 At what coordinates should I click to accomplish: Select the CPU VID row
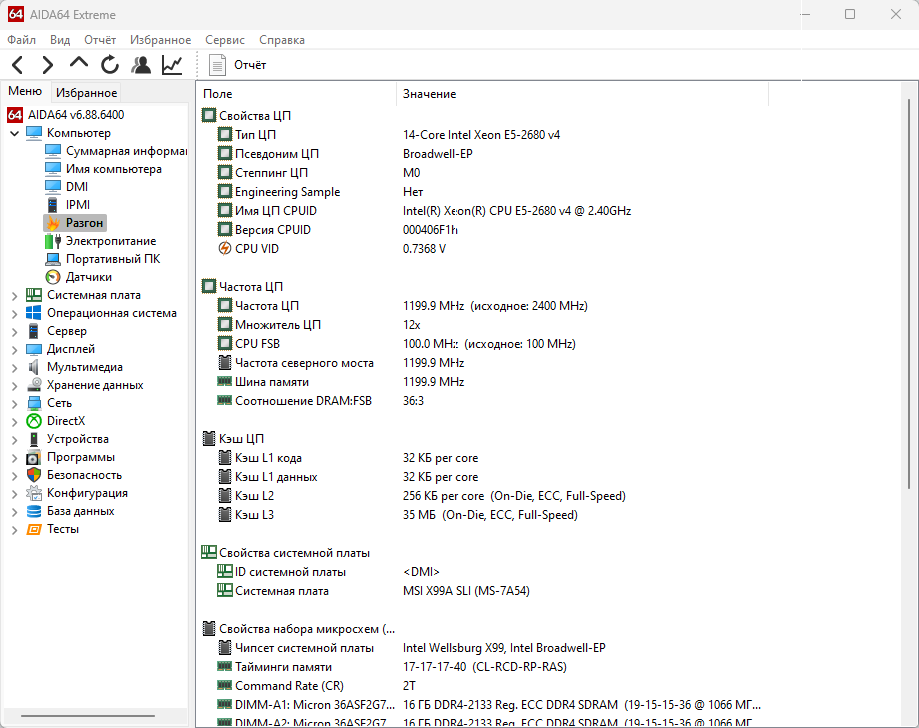coord(256,249)
